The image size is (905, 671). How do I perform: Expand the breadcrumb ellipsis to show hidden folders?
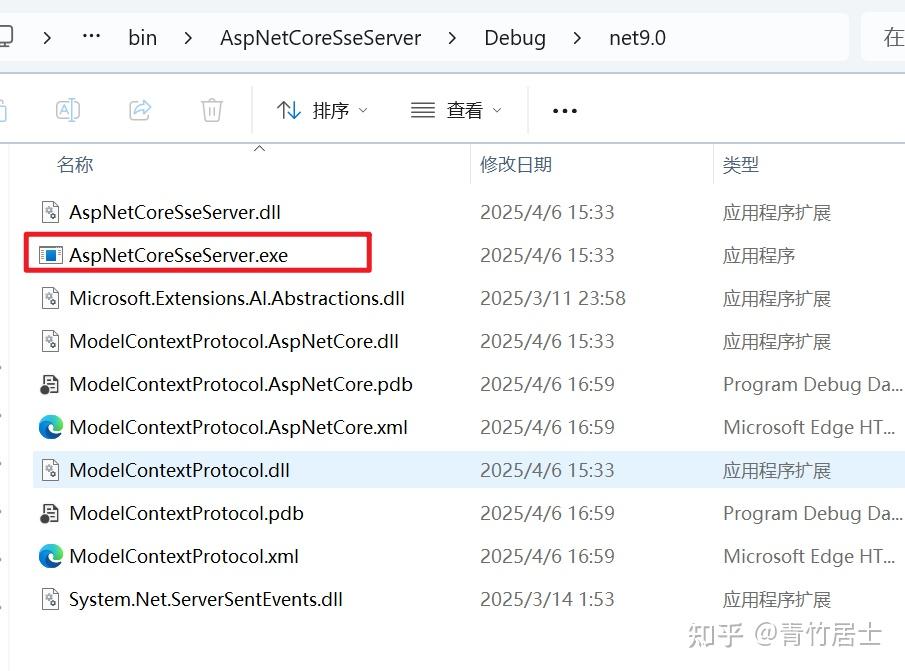point(91,37)
